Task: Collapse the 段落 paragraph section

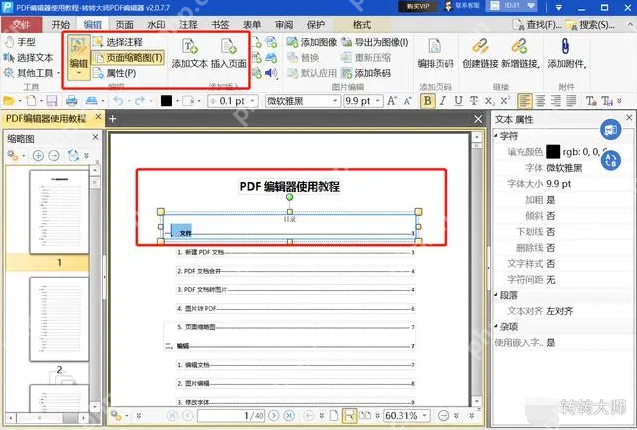Action: tap(496, 295)
